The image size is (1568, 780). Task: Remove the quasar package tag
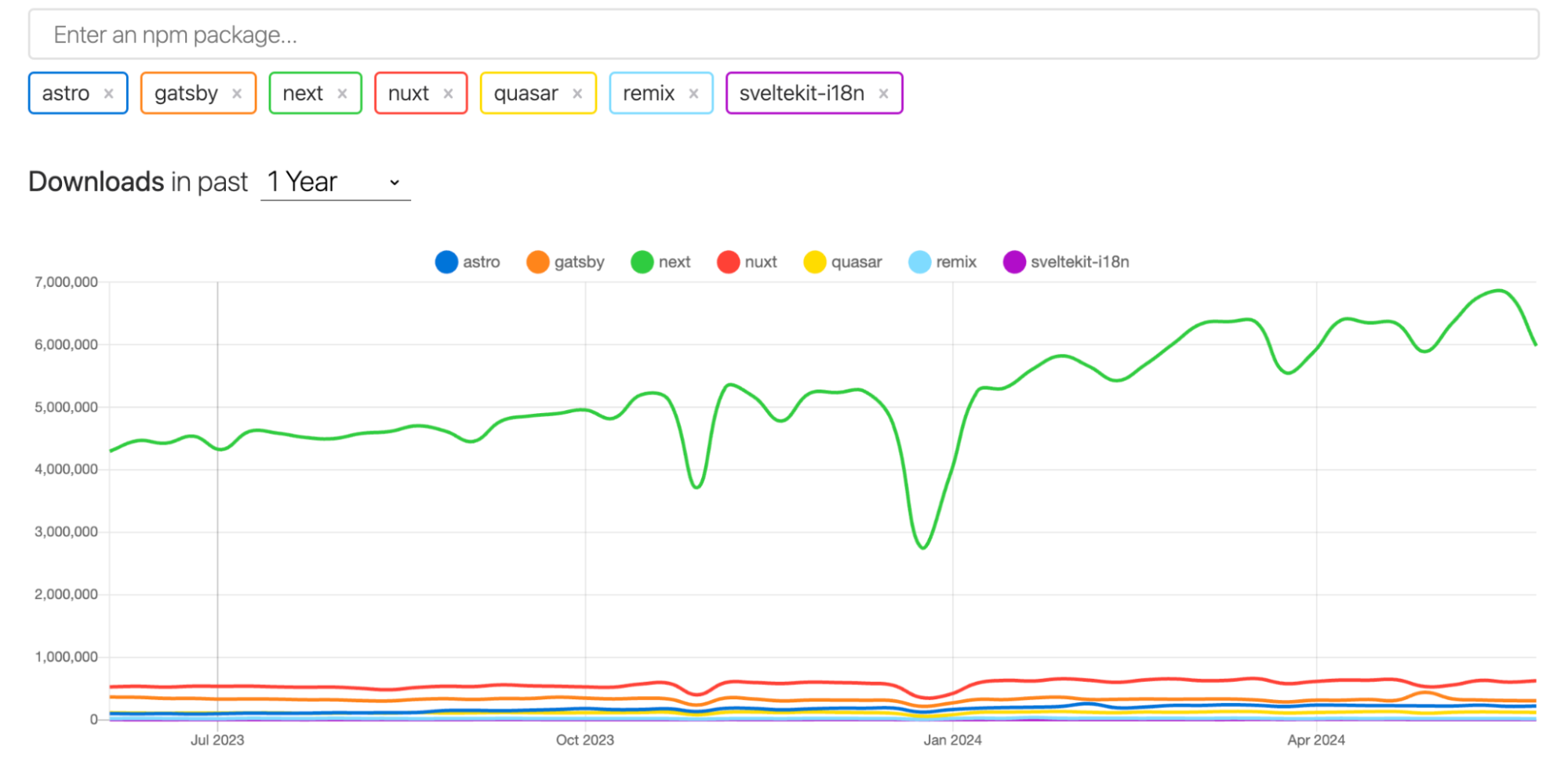(x=577, y=93)
